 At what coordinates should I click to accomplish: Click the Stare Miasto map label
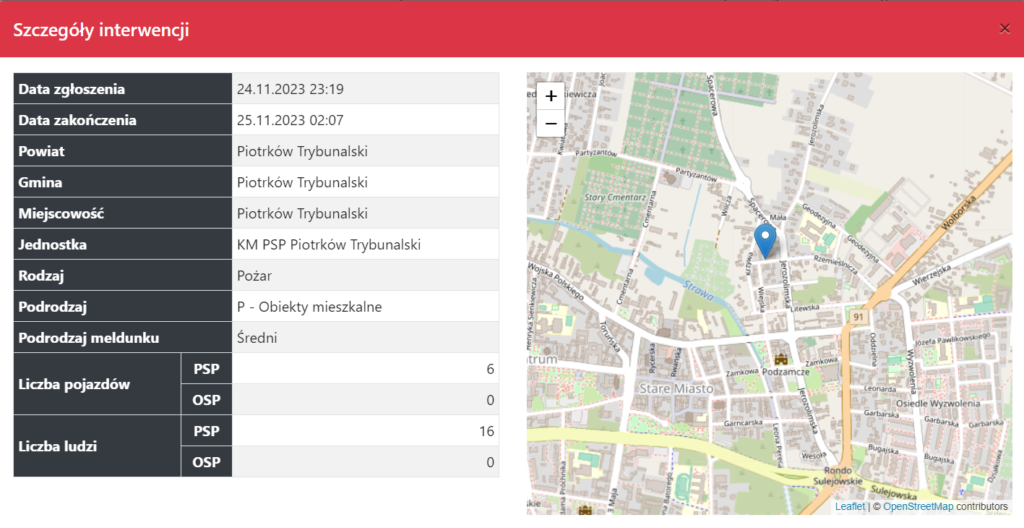pyautogui.click(x=675, y=387)
